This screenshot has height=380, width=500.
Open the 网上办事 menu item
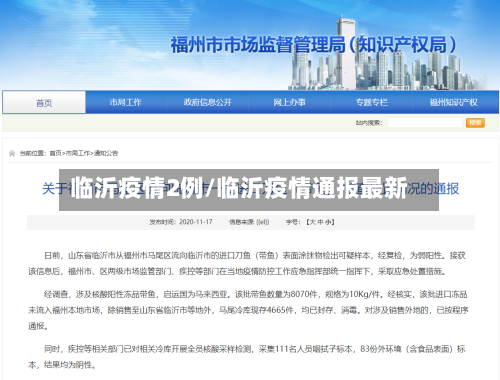(289, 102)
